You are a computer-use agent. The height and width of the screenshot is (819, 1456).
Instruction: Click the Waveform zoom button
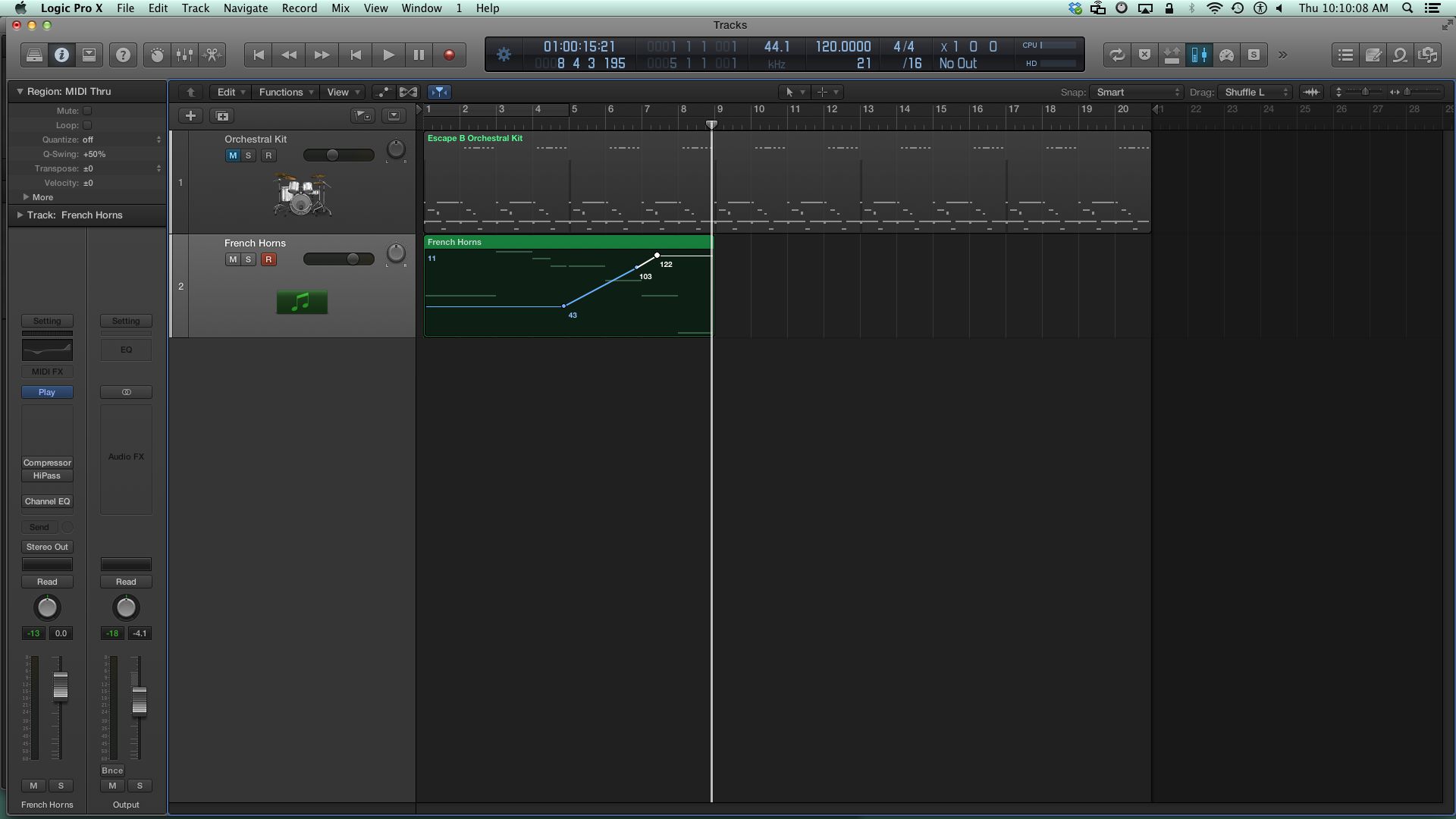[1311, 92]
